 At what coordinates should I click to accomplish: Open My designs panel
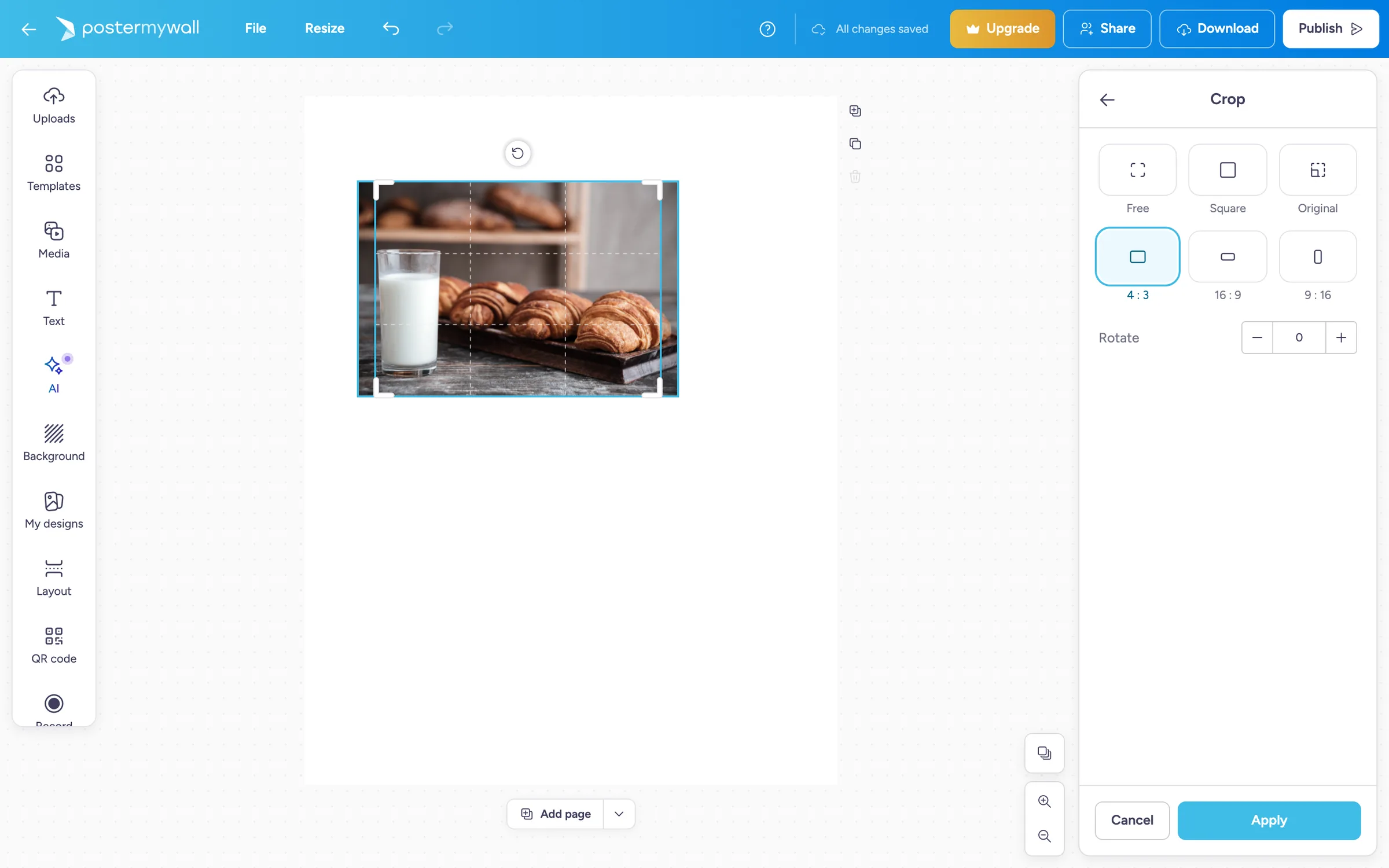[x=54, y=510]
